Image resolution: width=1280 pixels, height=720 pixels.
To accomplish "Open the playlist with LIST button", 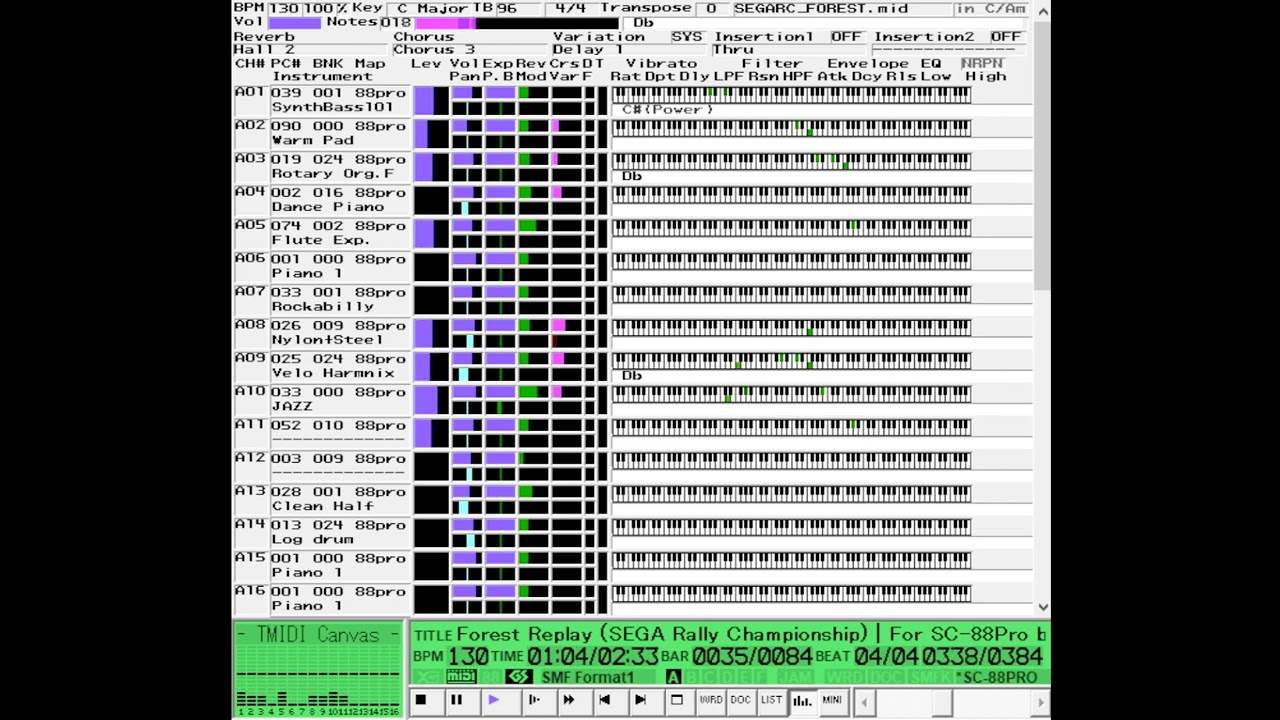I will (x=771, y=701).
